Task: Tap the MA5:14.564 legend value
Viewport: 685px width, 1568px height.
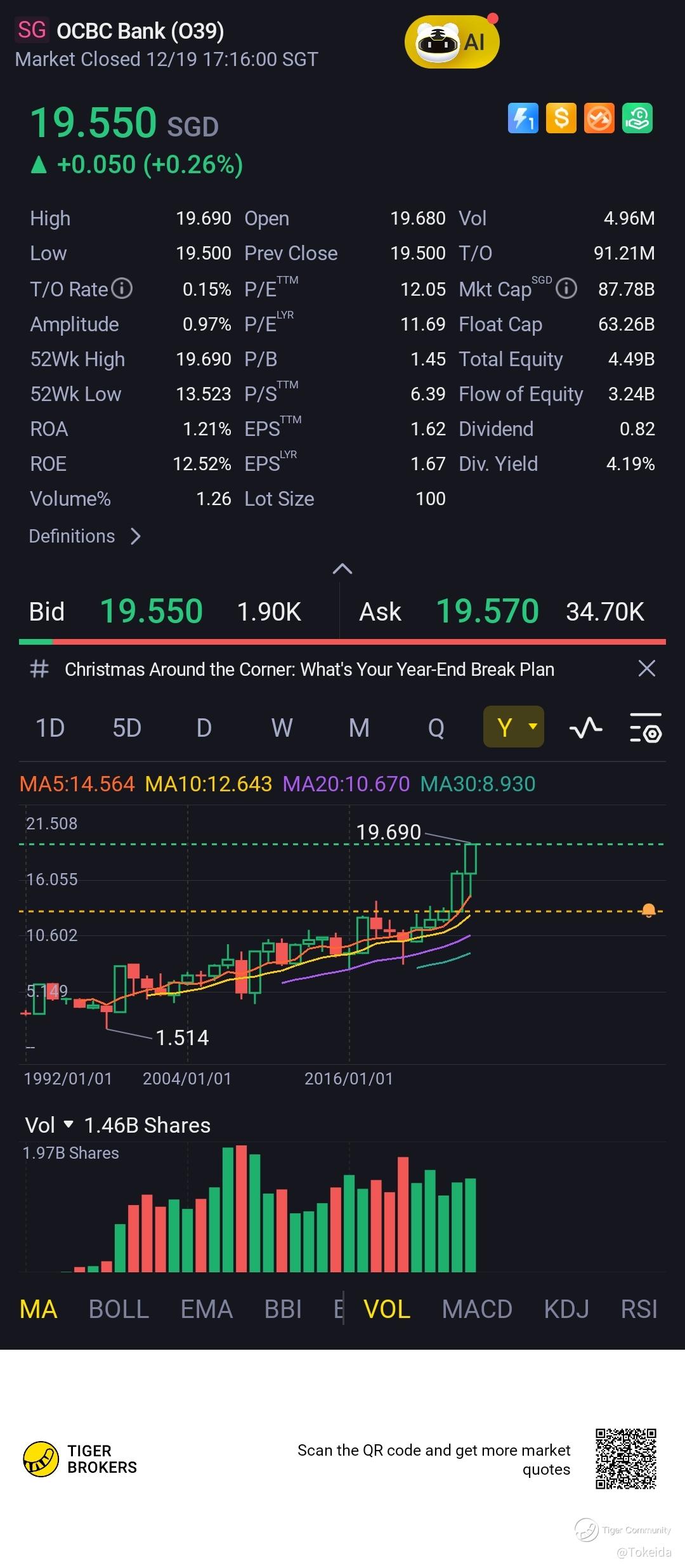Action: 77,784
